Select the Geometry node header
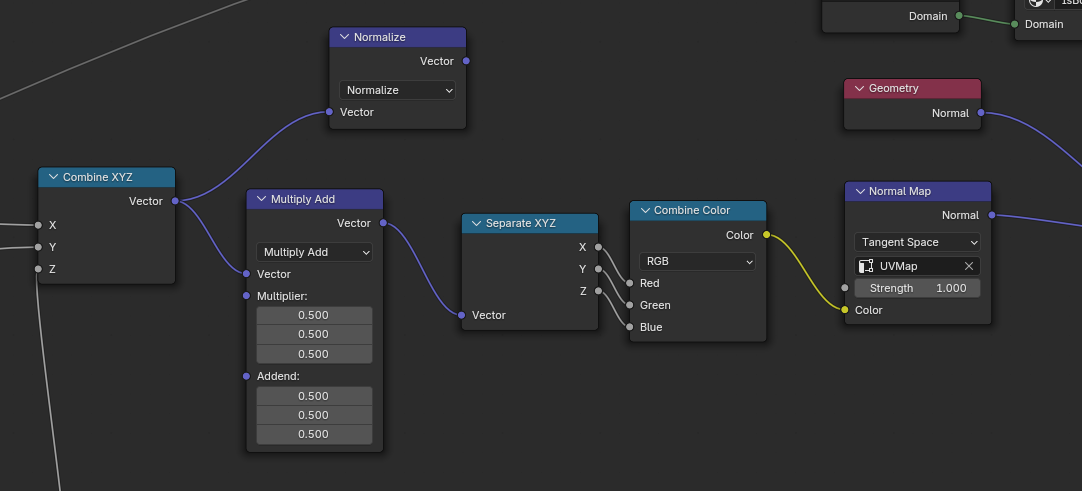Screen dimensions: 1082x491 [x=918, y=88]
